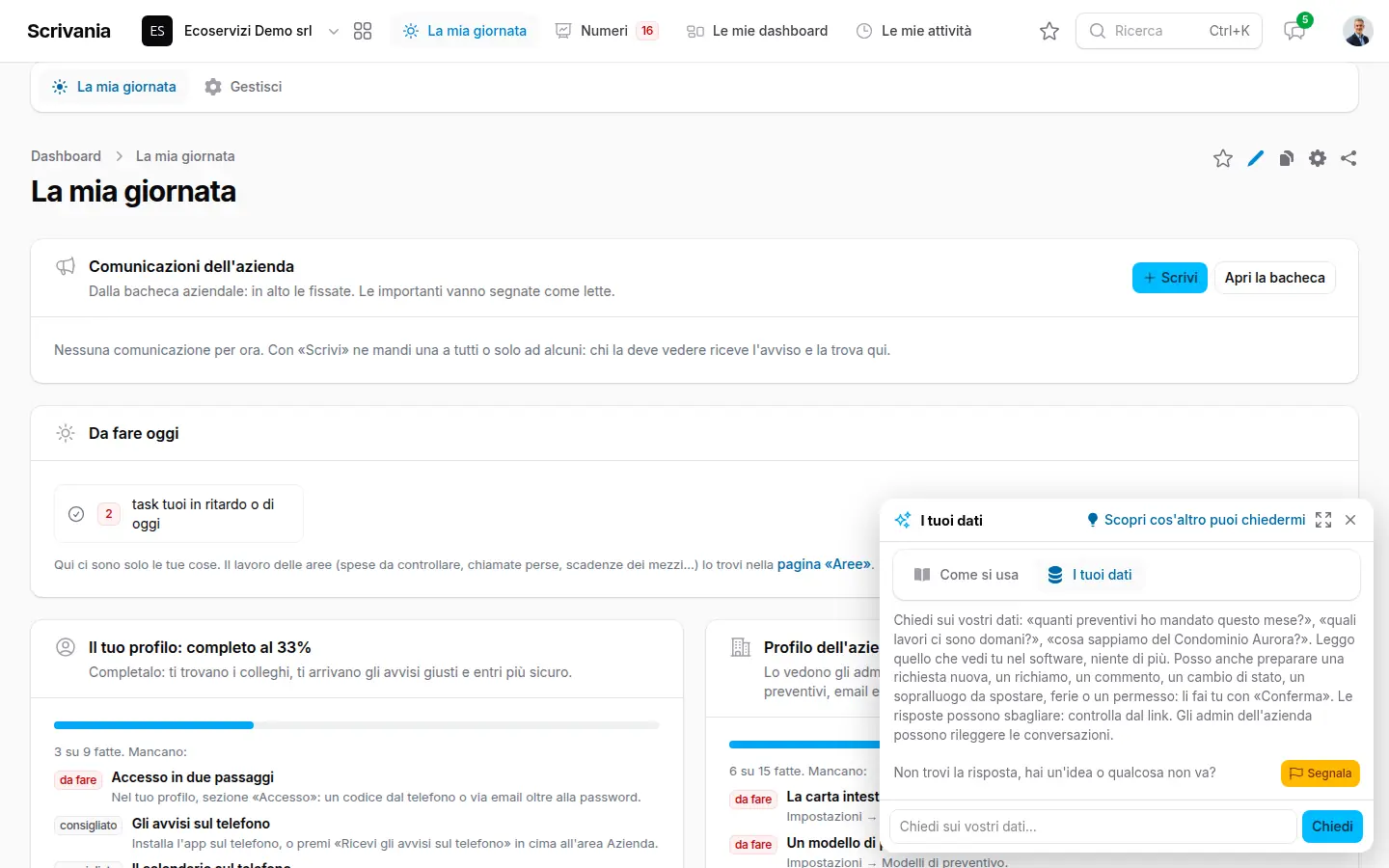The height and width of the screenshot is (868, 1389).
Task: Click the Dashboard breadcrumb
Action: [x=66, y=156]
